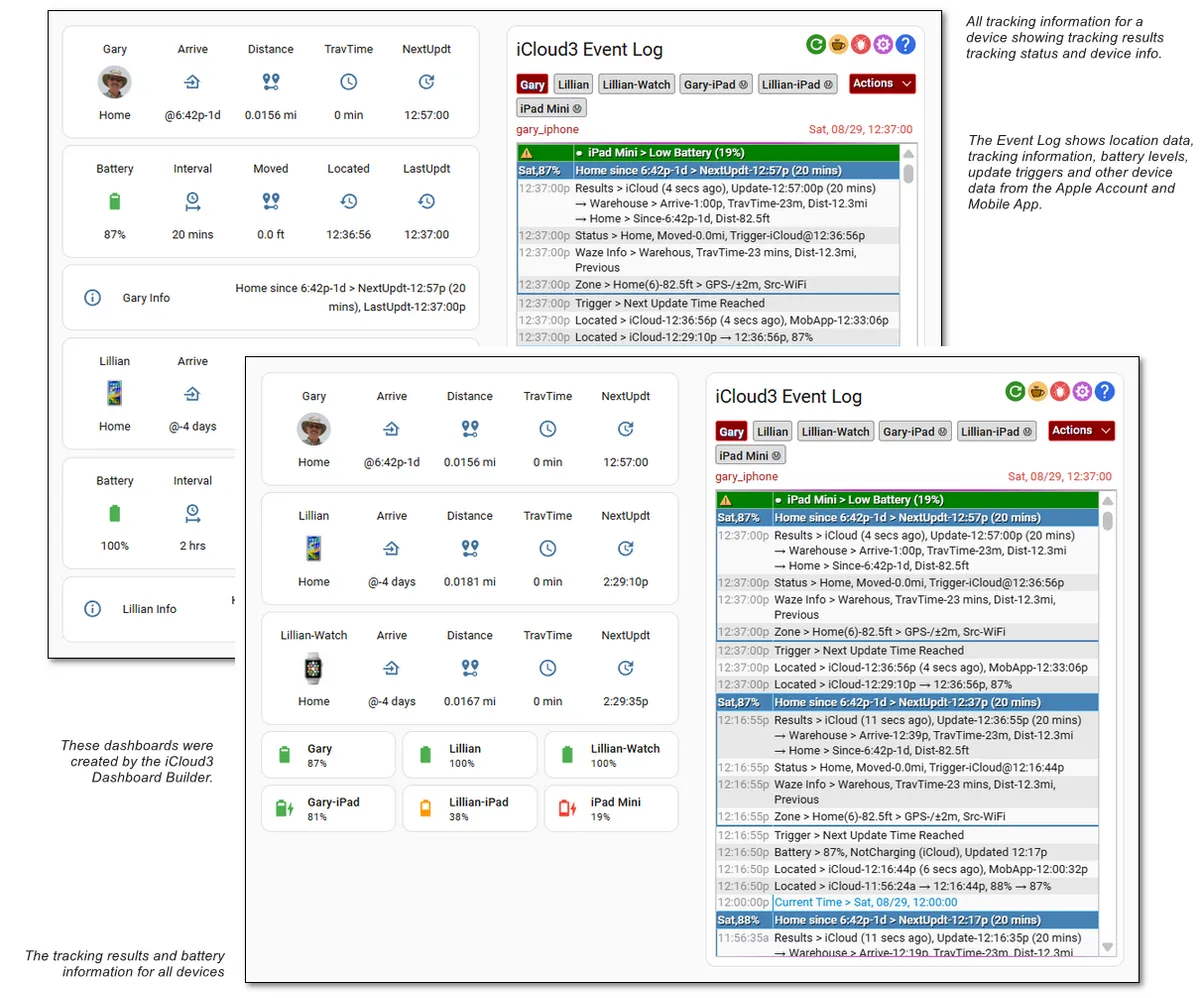Open the Lillian-Watch 100% battery tile
This screenshot has height=998, width=1200.
coord(611,755)
